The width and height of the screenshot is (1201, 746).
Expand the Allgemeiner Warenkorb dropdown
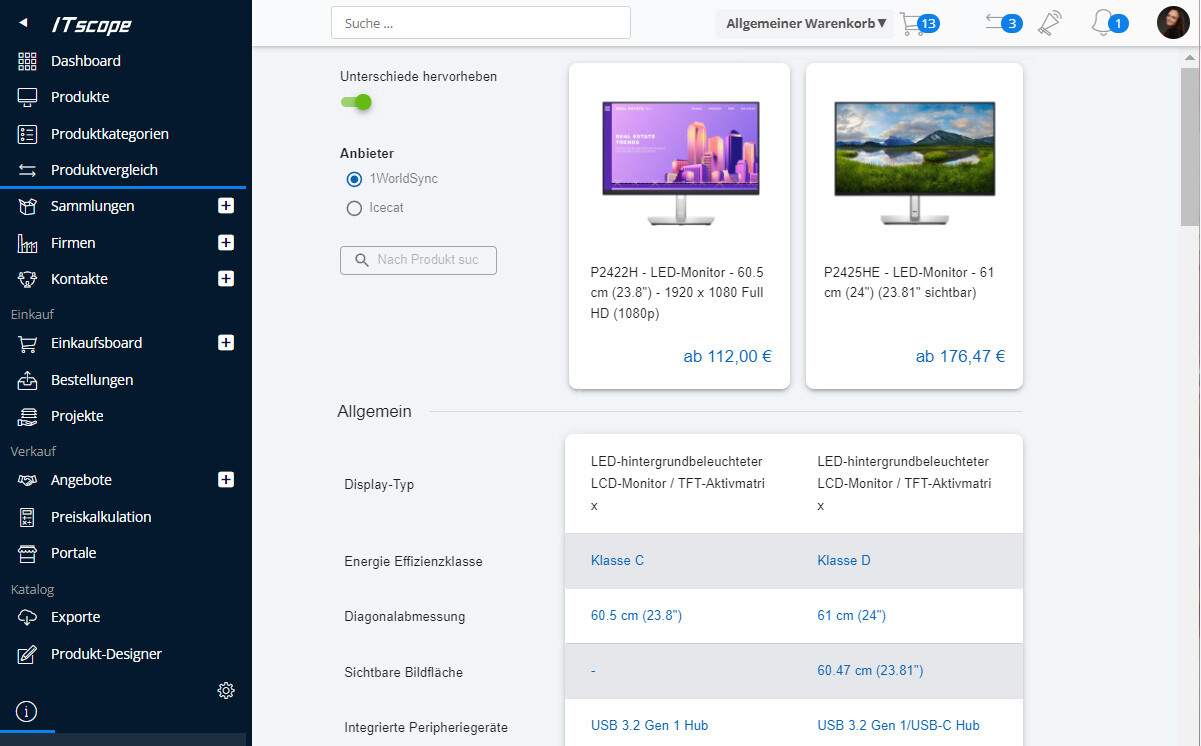(x=805, y=23)
